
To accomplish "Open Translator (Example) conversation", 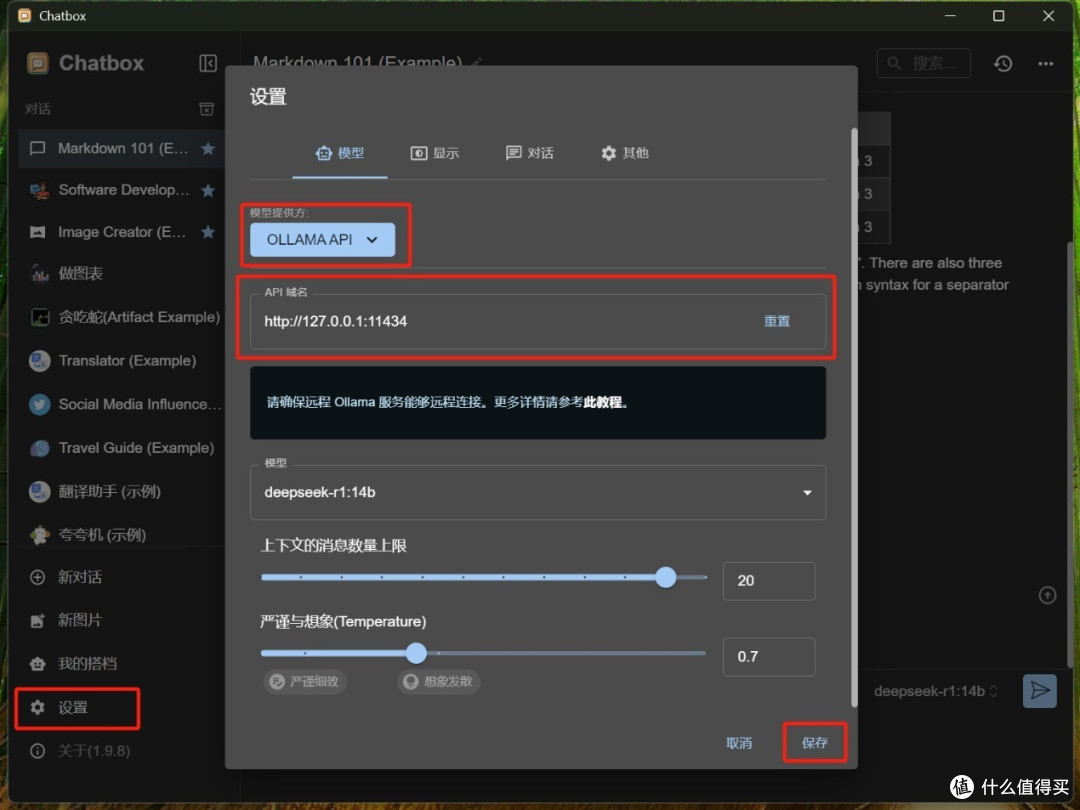I will click(x=122, y=361).
